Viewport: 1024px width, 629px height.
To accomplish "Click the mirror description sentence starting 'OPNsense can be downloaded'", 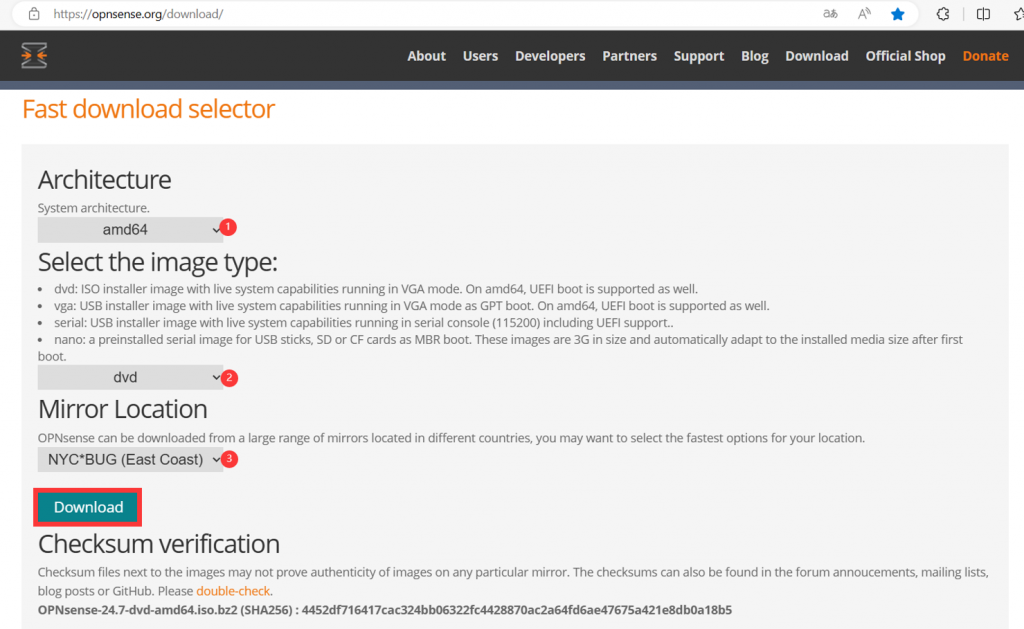I will pos(451,438).
